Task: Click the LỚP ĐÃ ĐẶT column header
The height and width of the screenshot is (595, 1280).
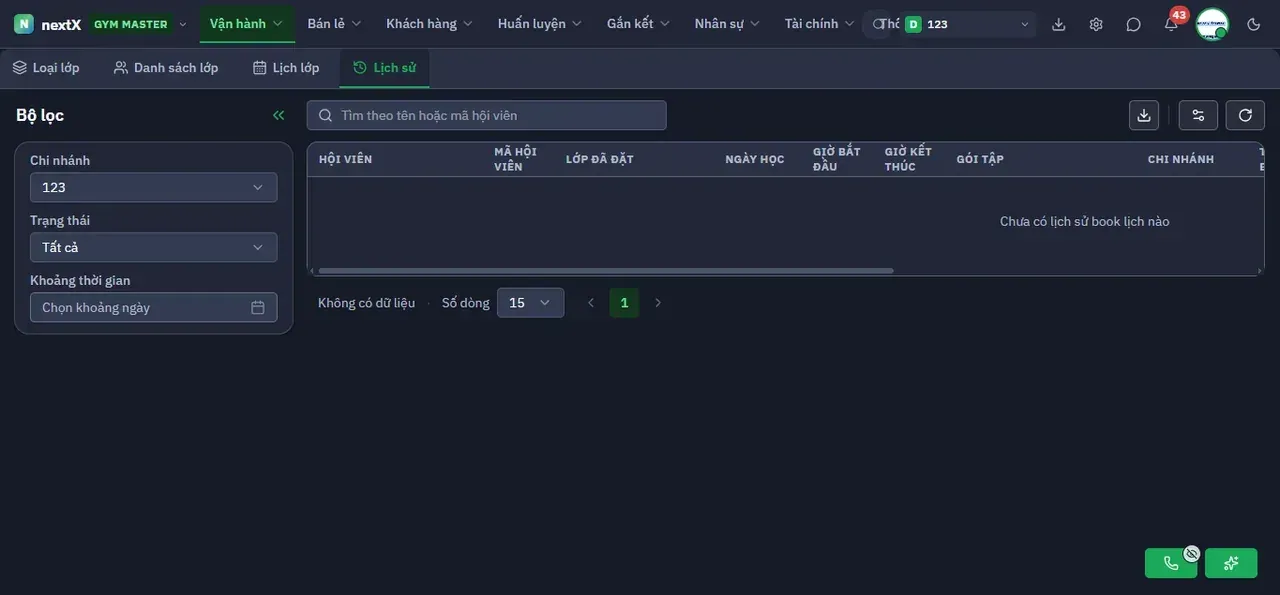Action: point(600,159)
